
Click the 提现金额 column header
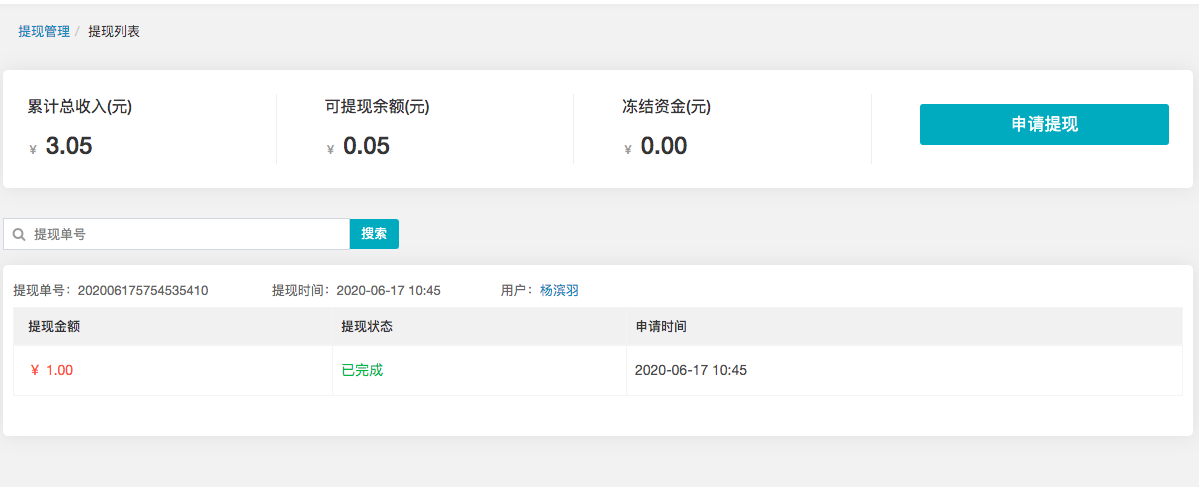pos(54,326)
